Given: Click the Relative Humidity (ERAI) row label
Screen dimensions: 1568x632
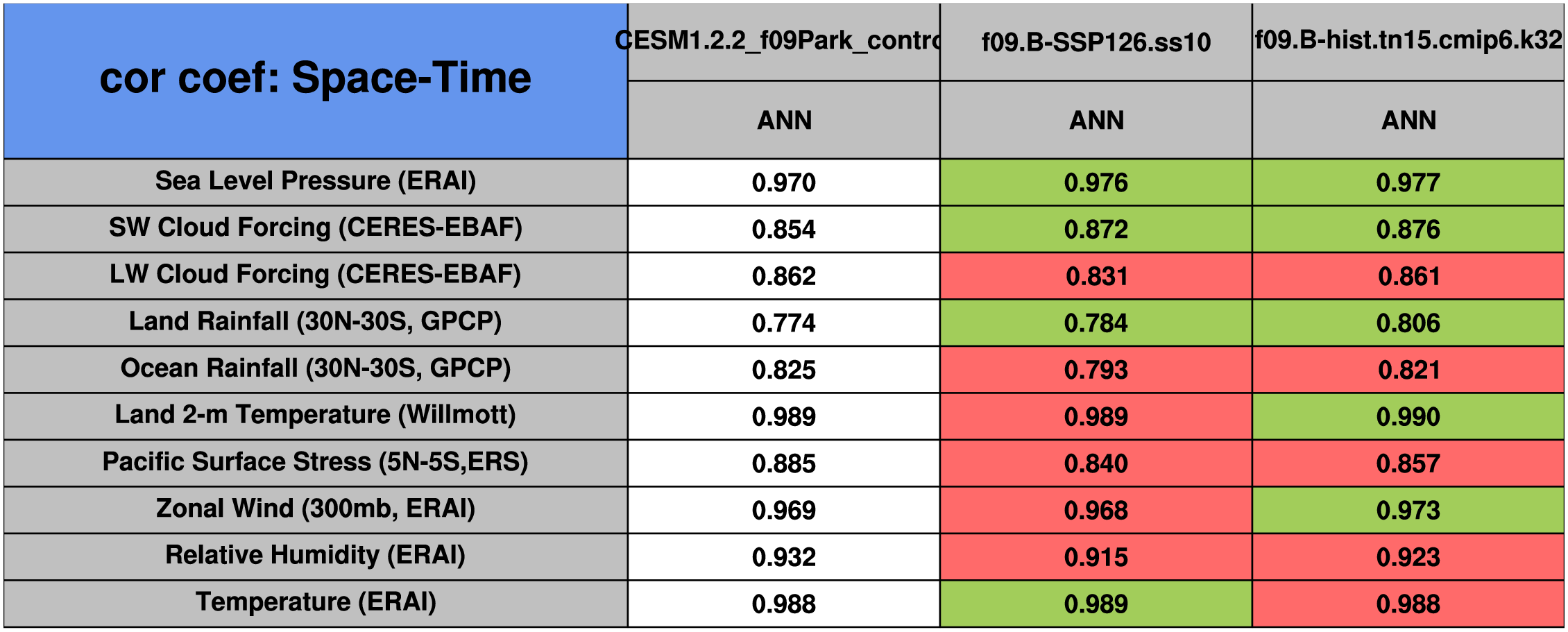Looking at the screenshot, I should pos(316,556).
